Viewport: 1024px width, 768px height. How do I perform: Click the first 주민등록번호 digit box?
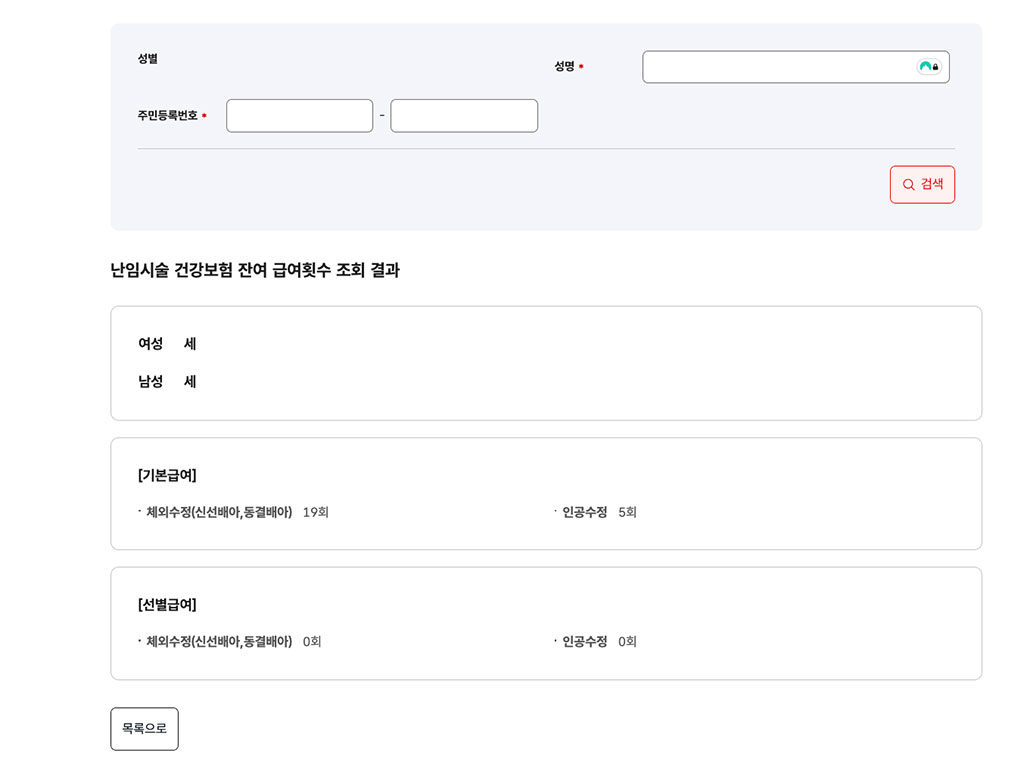pyautogui.click(x=299, y=115)
